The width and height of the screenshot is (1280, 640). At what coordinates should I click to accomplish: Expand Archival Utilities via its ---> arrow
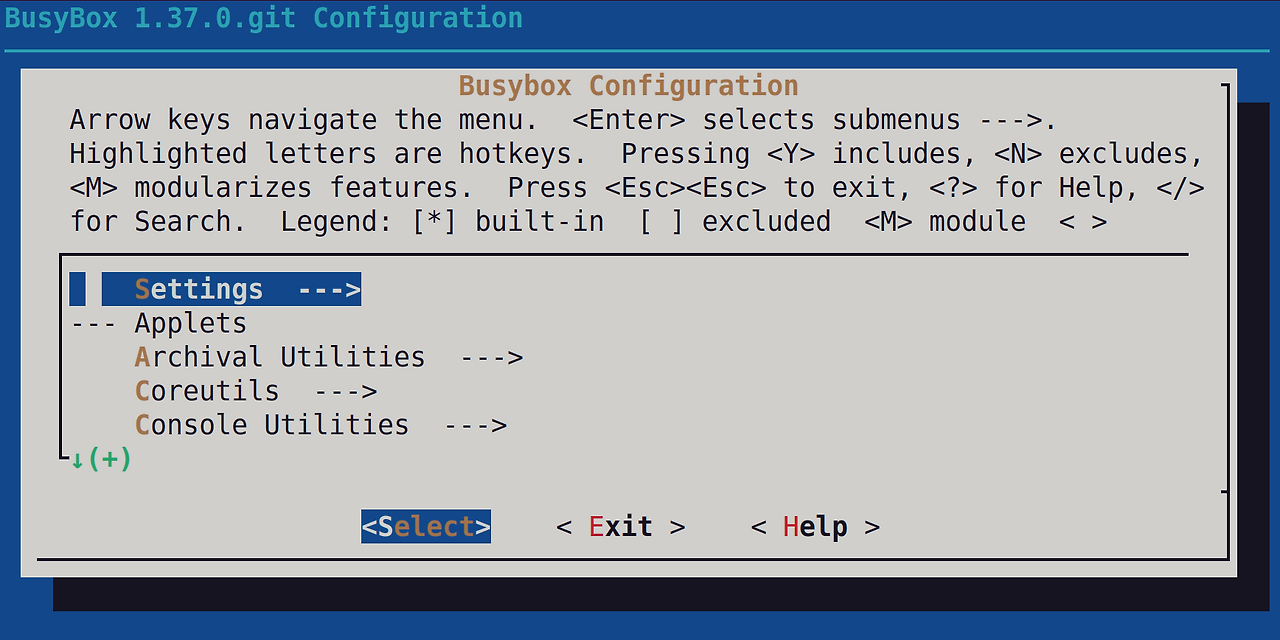(x=491, y=356)
